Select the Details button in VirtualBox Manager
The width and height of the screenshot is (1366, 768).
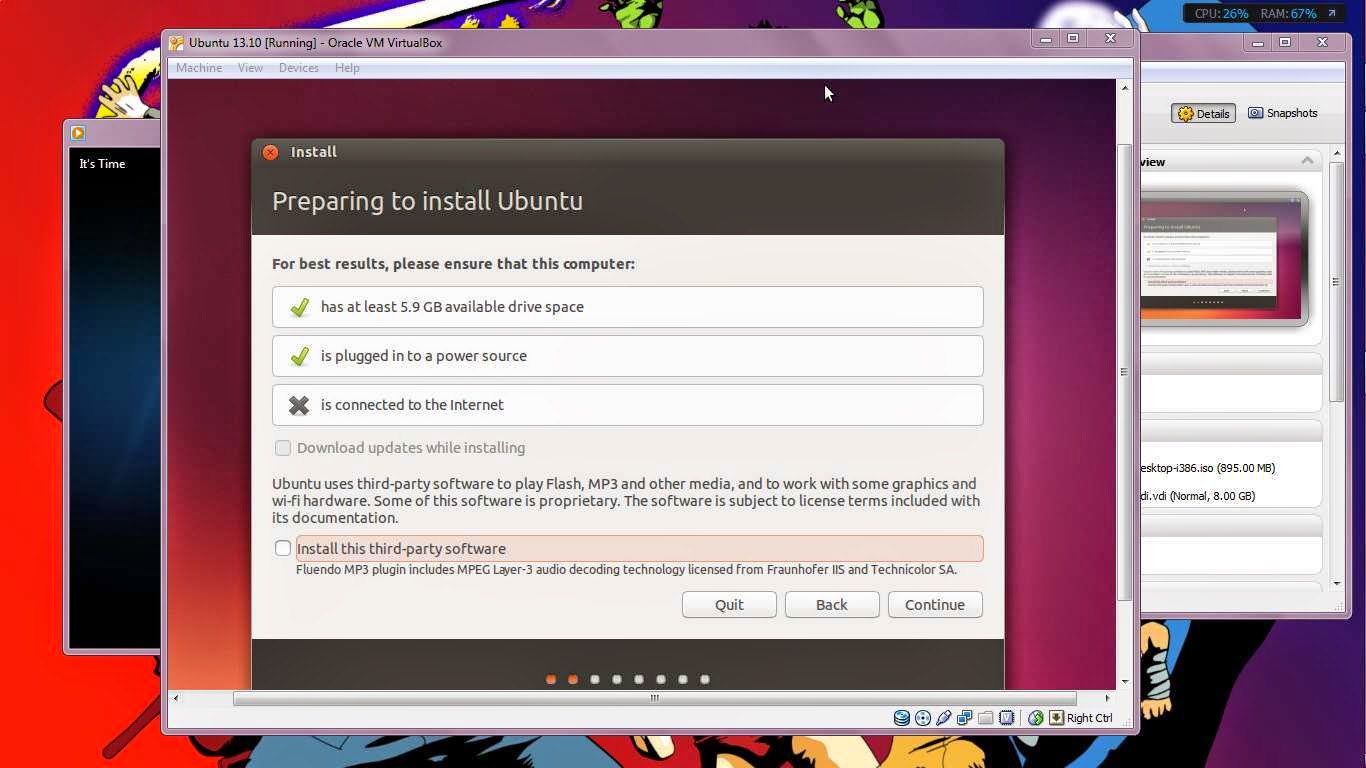1203,114
